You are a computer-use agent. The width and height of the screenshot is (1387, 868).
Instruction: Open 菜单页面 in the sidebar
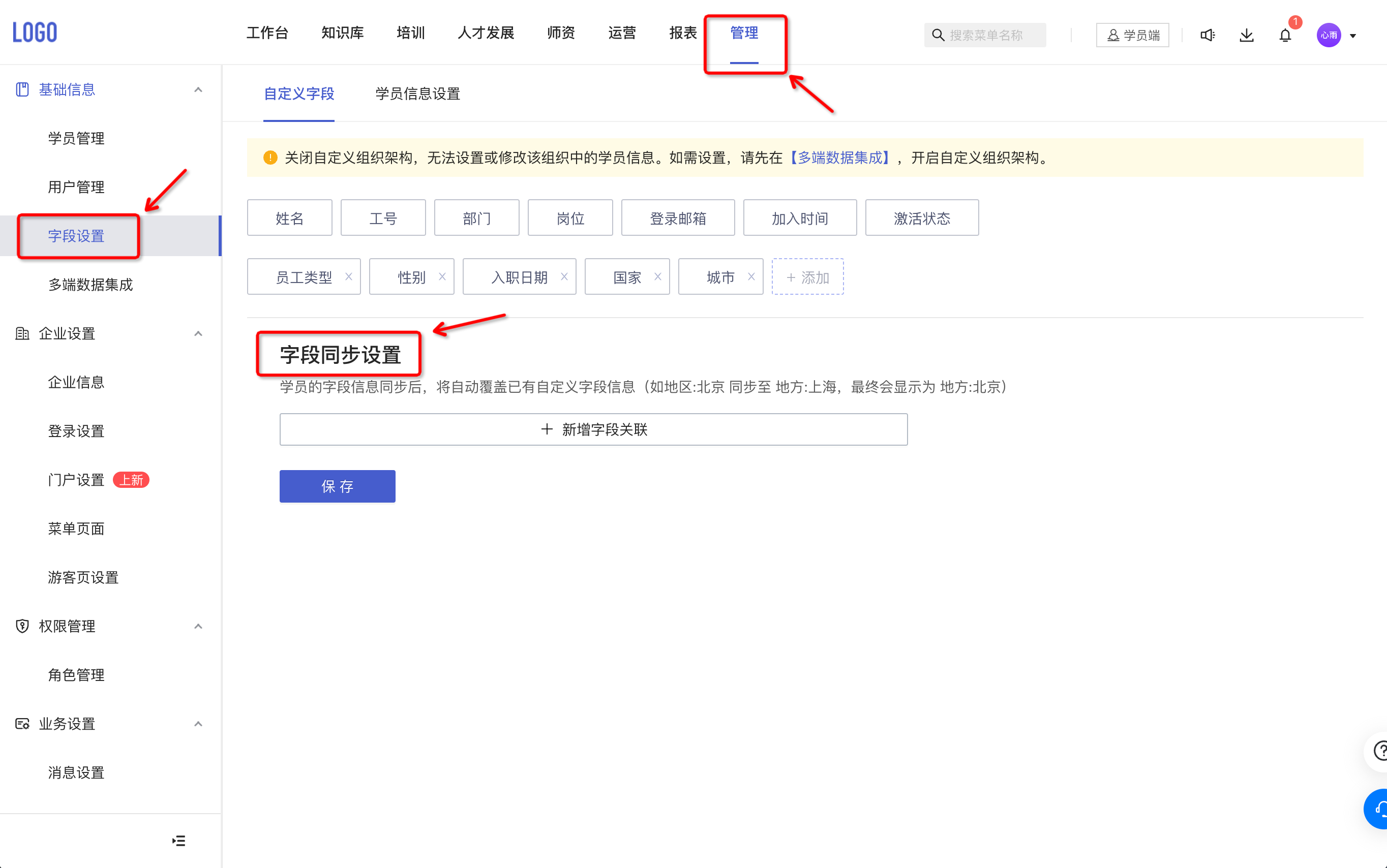(x=76, y=529)
